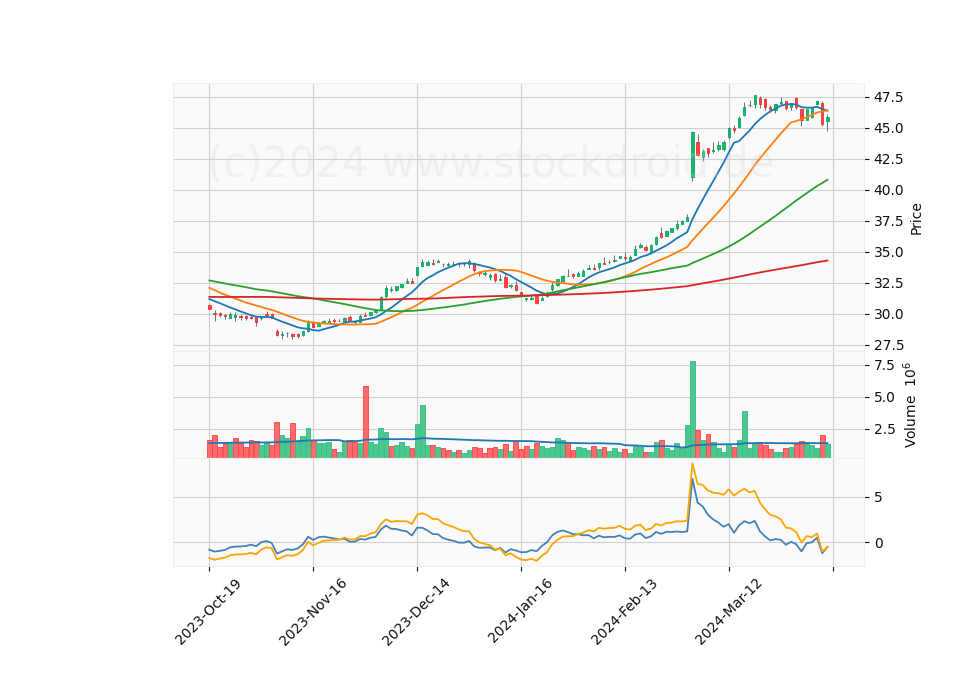Select the 42.5 price axis tick
The image size is (960, 690).
(x=888, y=159)
